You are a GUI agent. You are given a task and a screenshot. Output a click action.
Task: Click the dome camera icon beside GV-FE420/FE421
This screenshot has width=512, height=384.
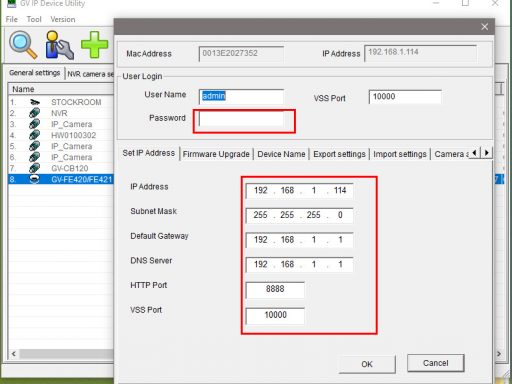(x=35, y=179)
